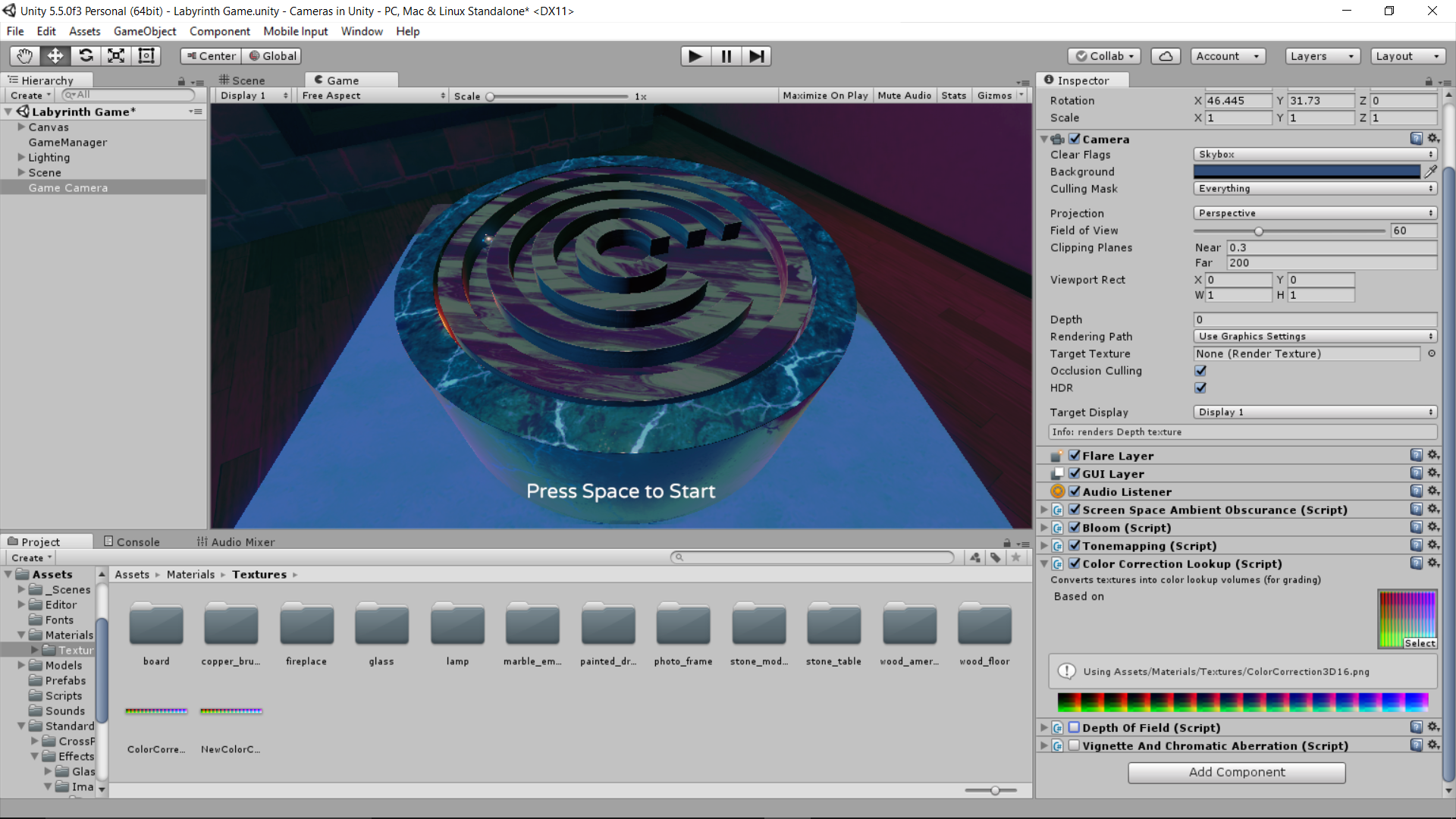Expand Canvas in Hierarchy

[x=21, y=127]
